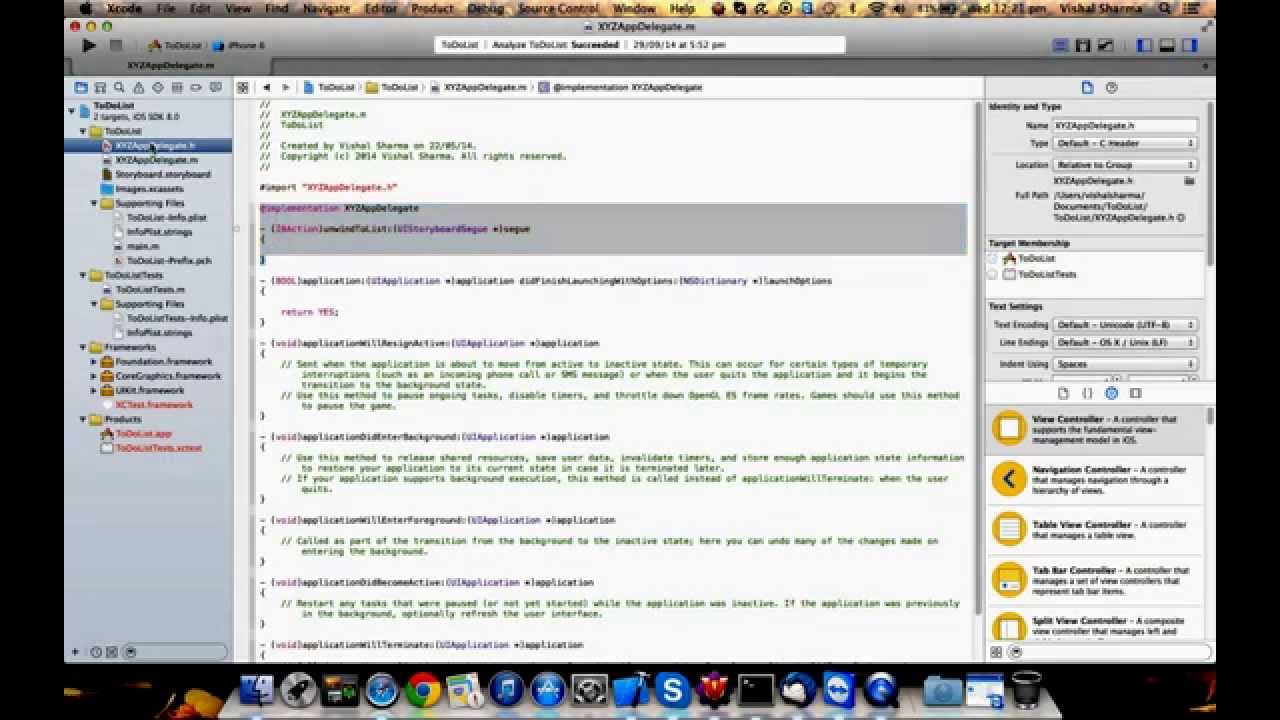This screenshot has width=1280, height=720.
Task: Collapse the Products group
Action: (83, 419)
